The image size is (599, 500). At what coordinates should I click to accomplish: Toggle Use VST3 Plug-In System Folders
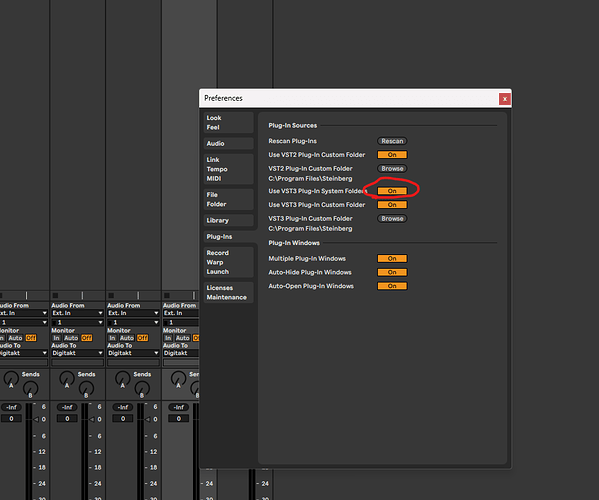pos(392,191)
